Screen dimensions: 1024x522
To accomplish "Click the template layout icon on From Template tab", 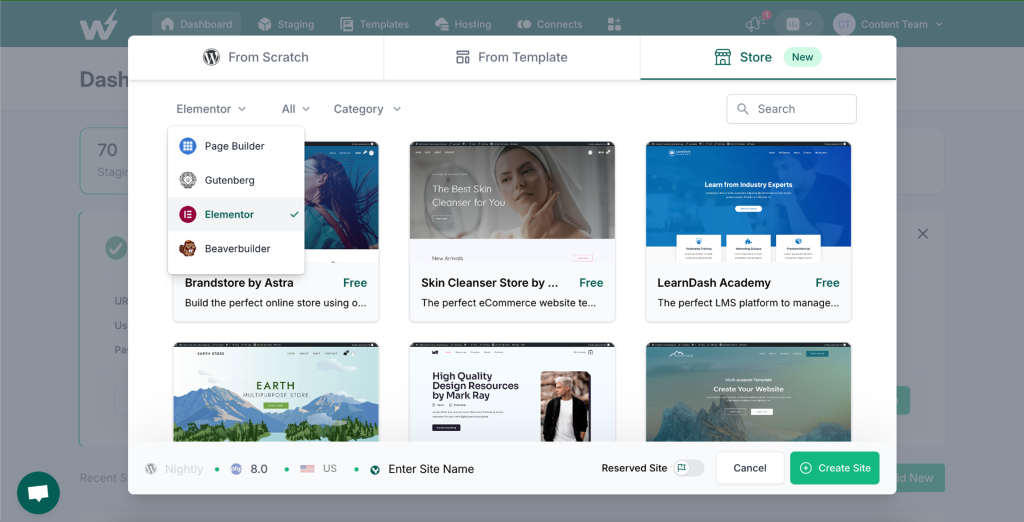I will click(462, 57).
